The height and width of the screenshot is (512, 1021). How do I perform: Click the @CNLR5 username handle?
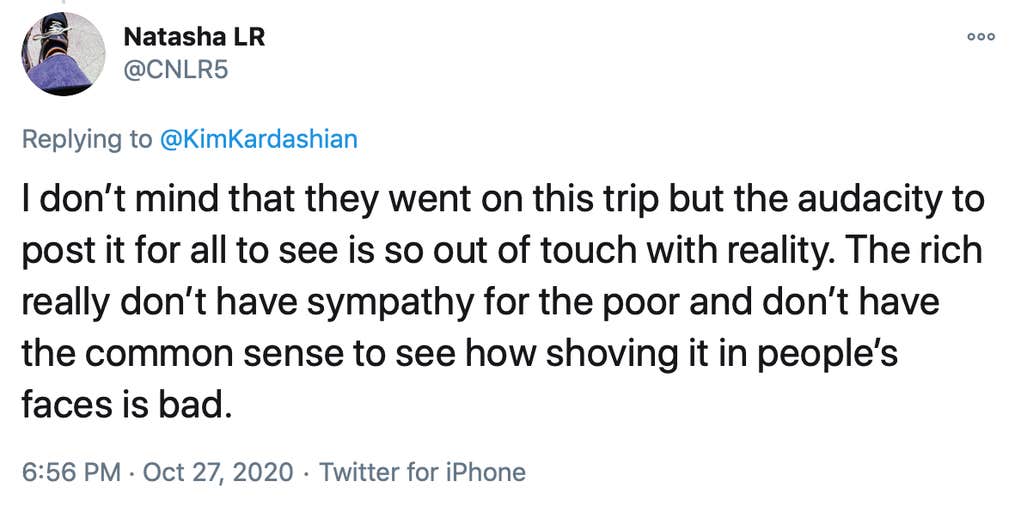169,71
